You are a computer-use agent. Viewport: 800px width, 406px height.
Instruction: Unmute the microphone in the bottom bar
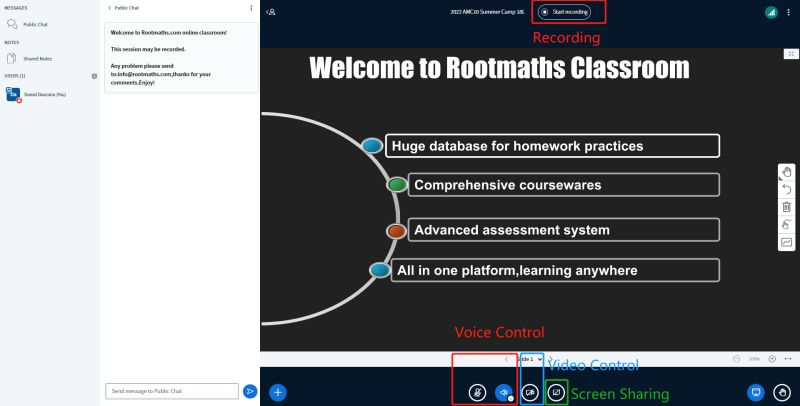tap(478, 392)
